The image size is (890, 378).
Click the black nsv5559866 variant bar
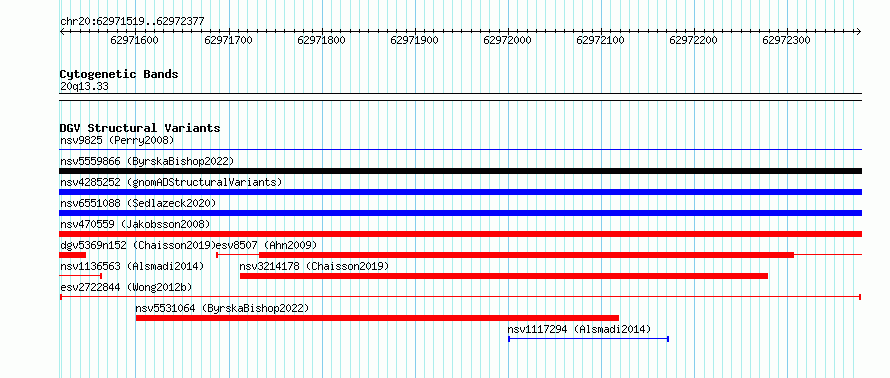pyautogui.click(x=461, y=171)
